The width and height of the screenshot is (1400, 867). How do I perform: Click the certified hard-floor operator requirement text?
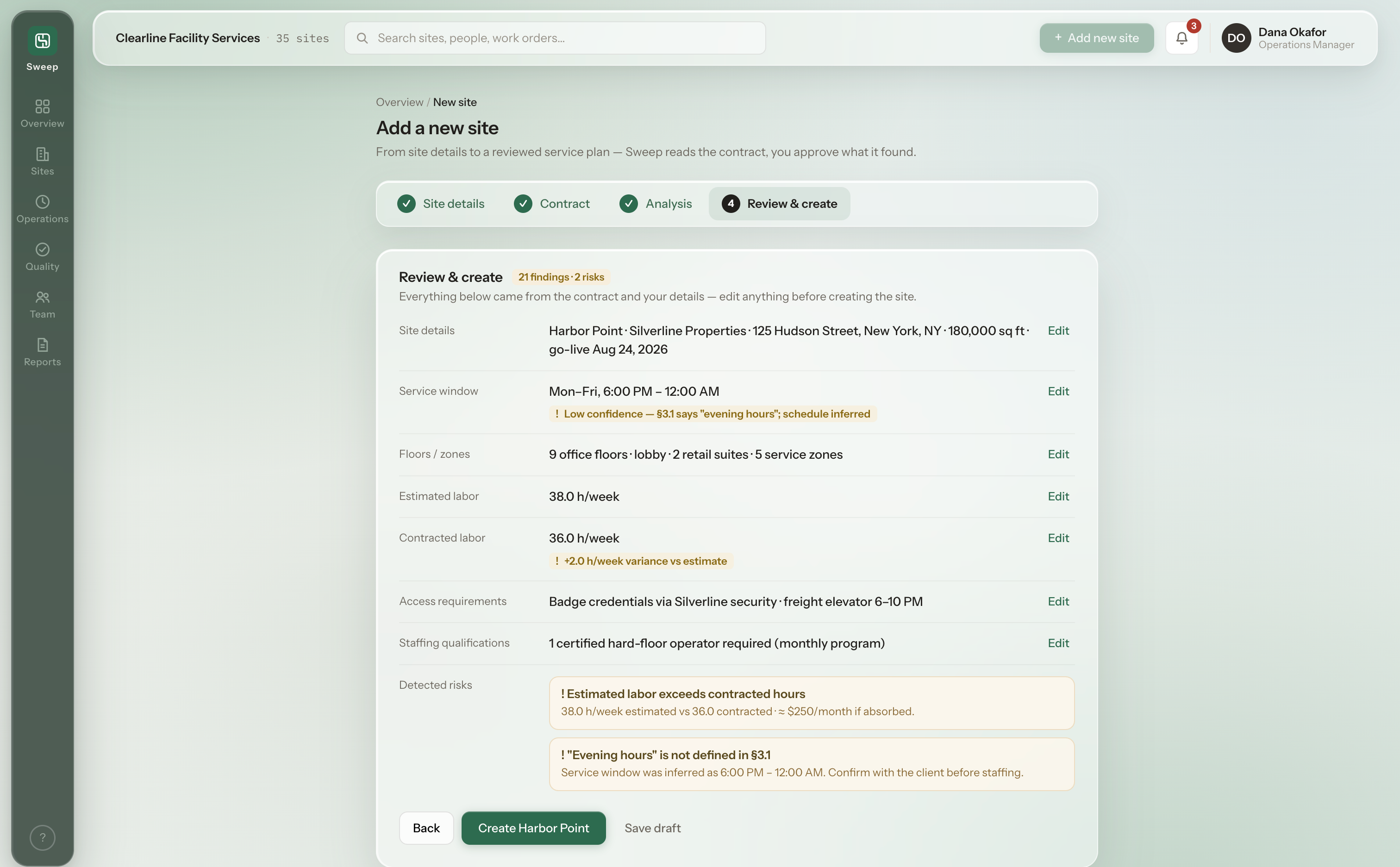(716, 643)
